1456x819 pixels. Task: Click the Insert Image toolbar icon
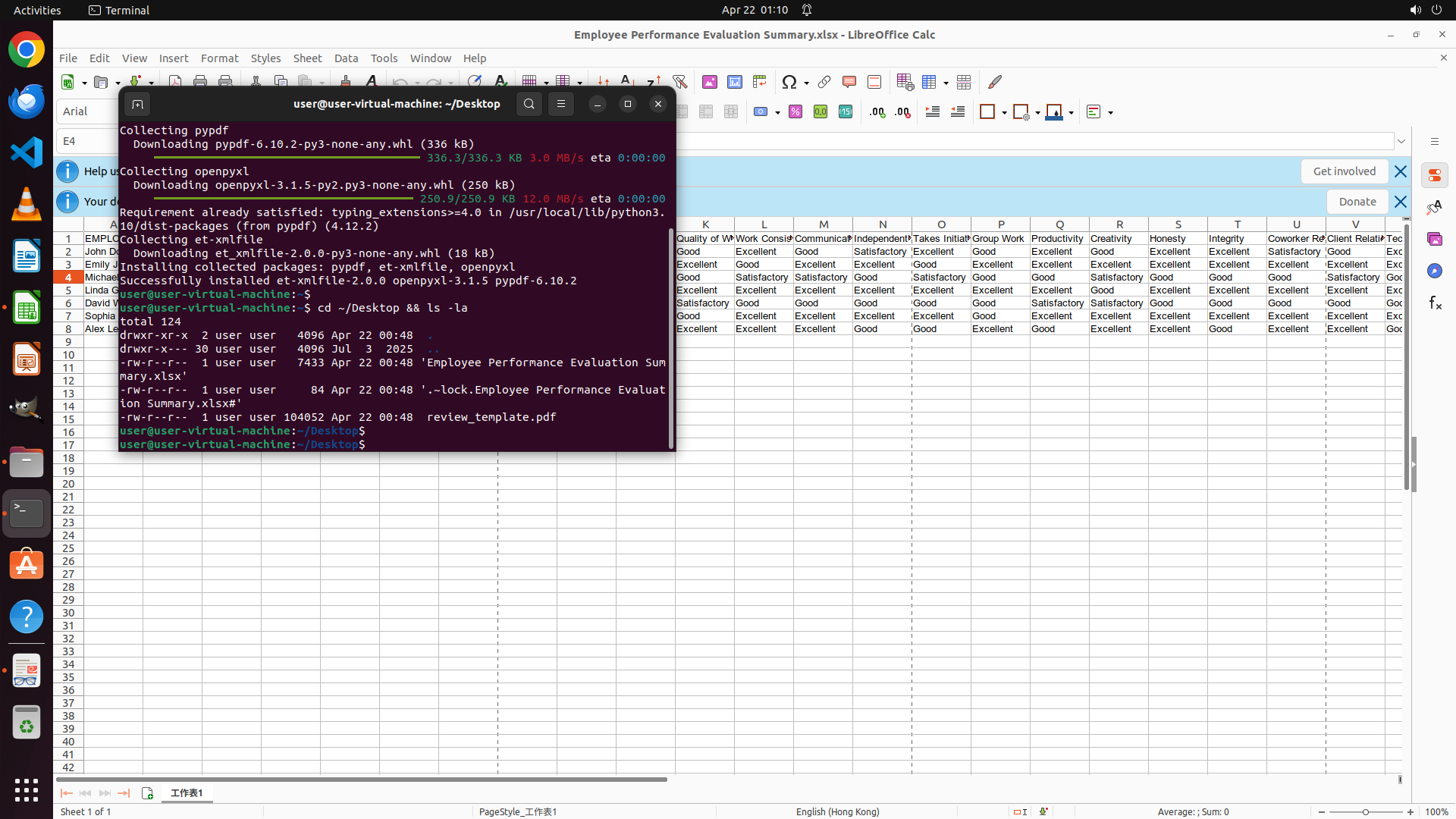click(x=710, y=82)
